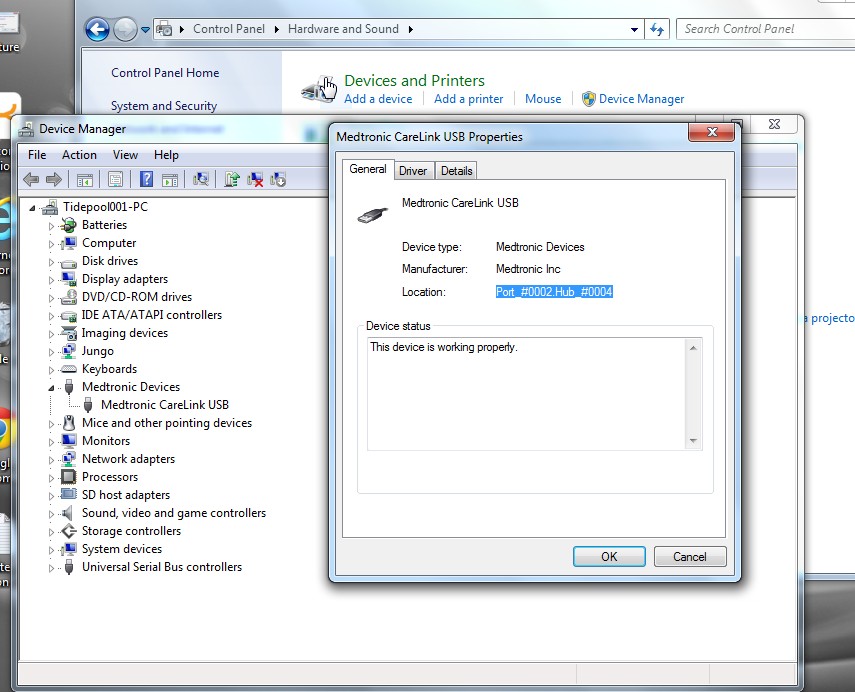Click the Disable device toolbar icon
The height and width of the screenshot is (692, 855).
(x=278, y=179)
